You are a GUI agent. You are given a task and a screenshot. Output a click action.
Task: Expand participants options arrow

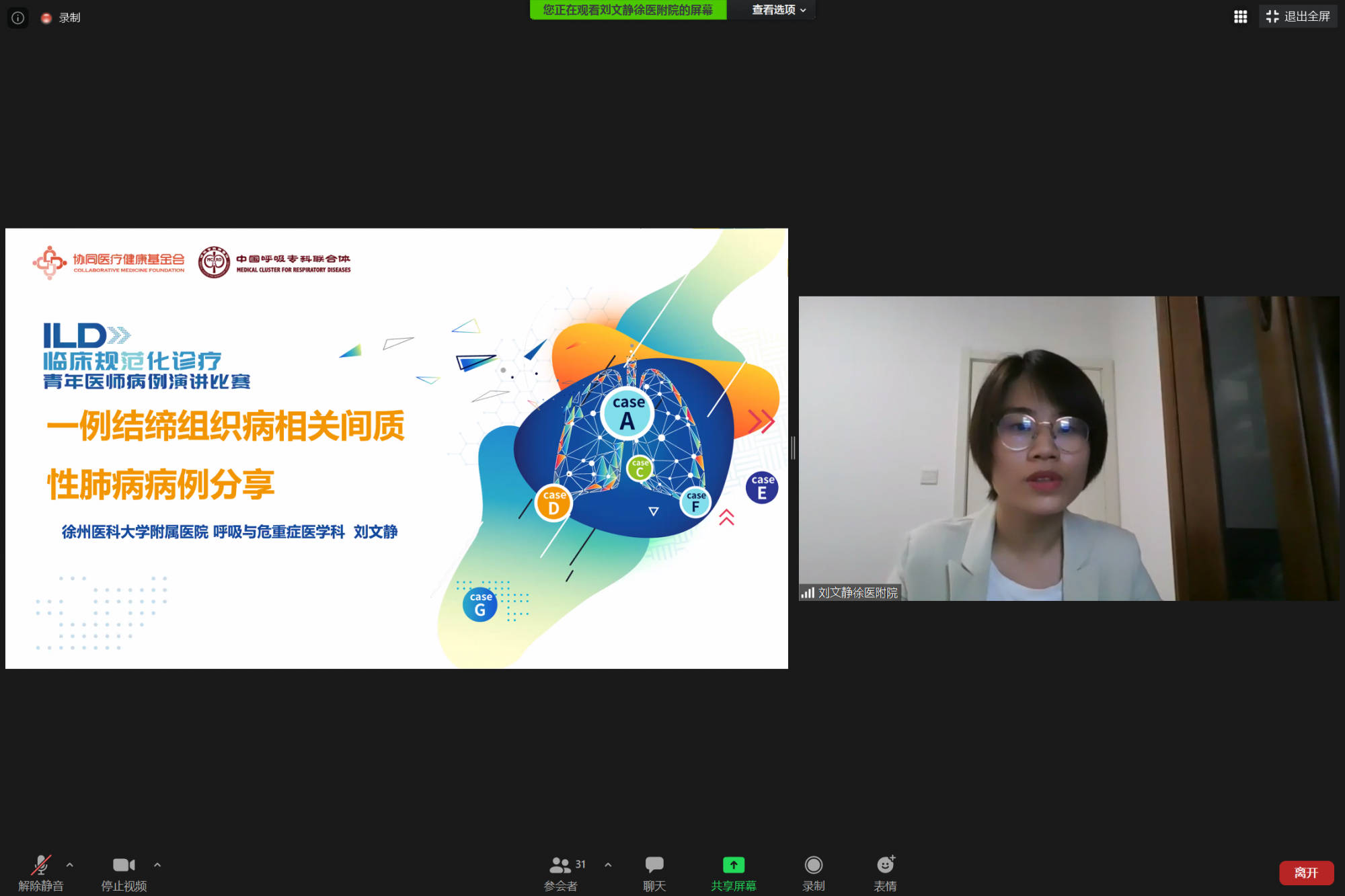[608, 865]
